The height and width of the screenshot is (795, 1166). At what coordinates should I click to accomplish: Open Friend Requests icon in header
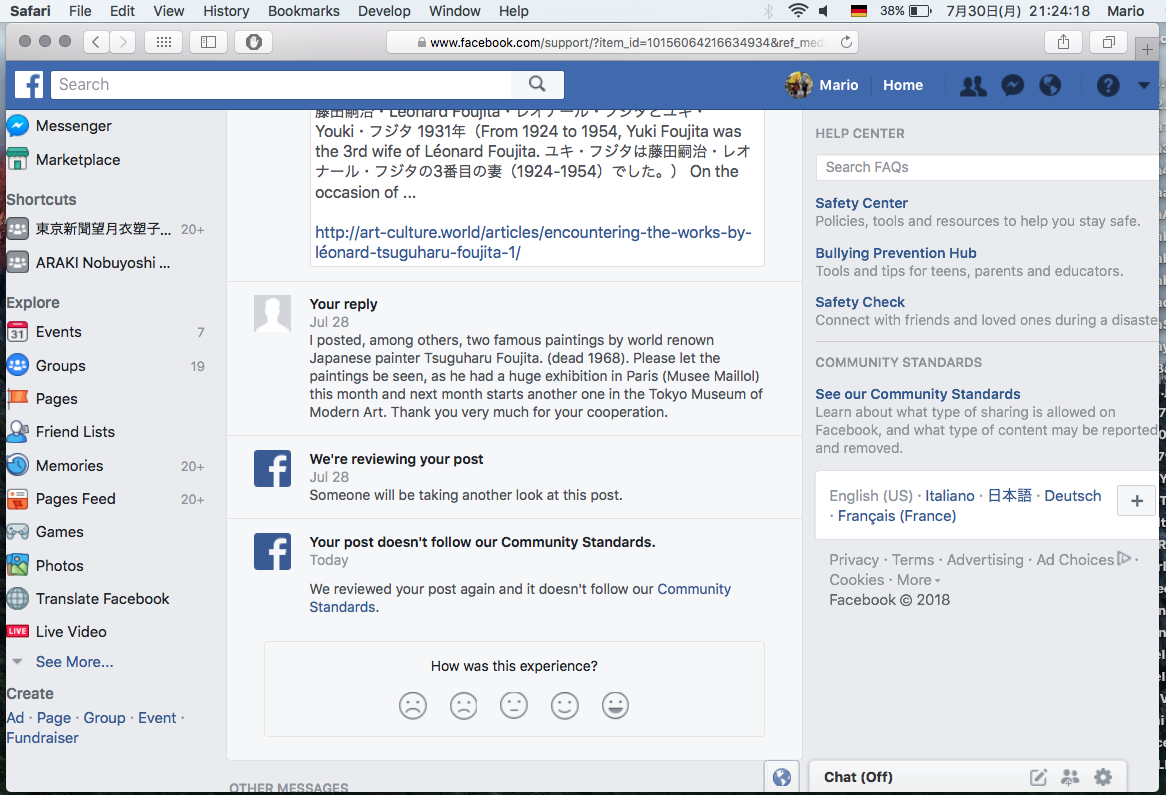(973, 86)
